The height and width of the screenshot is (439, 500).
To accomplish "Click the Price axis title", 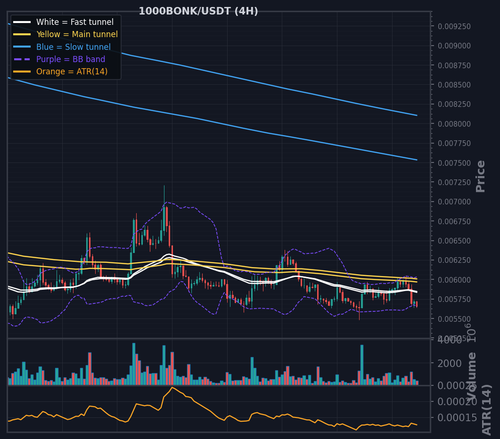I will coord(480,176).
